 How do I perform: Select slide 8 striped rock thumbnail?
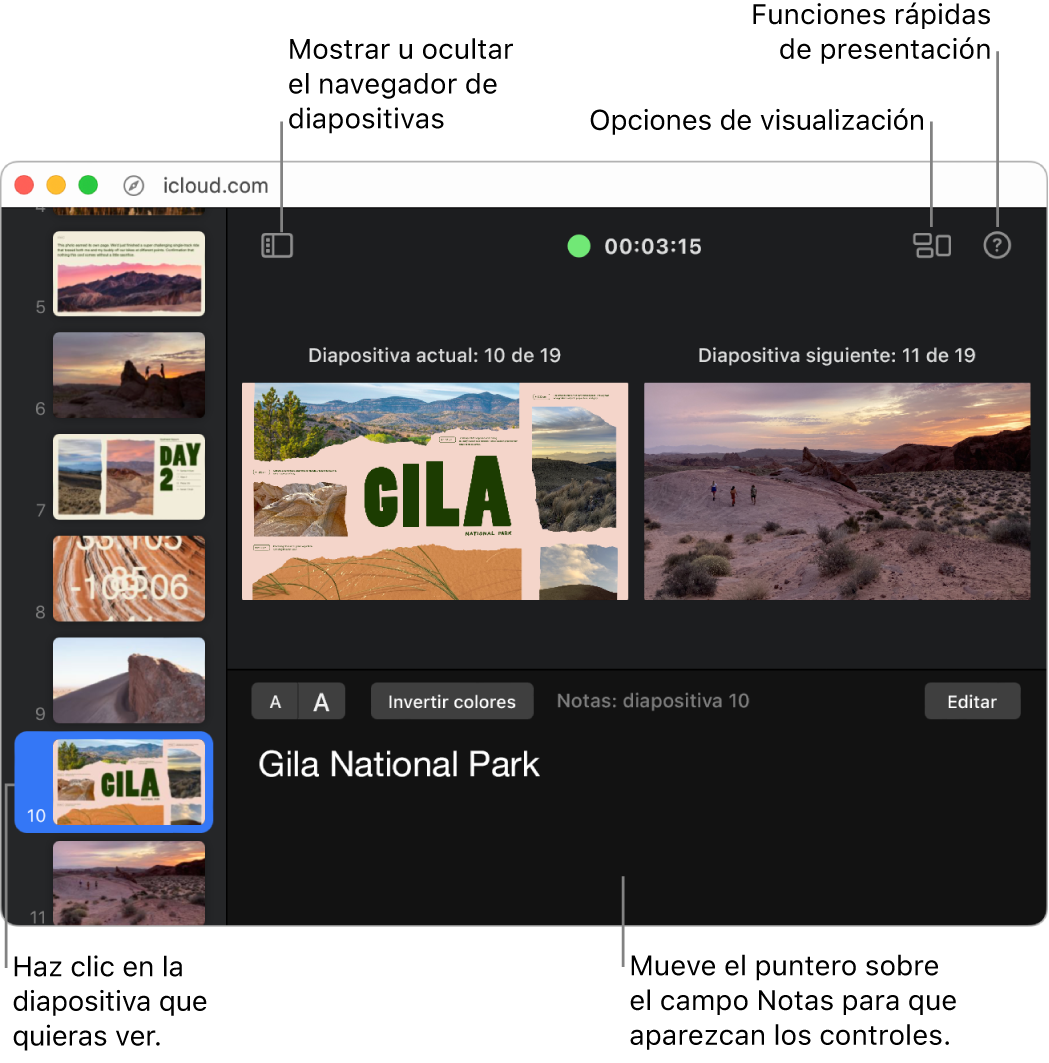tap(128, 579)
